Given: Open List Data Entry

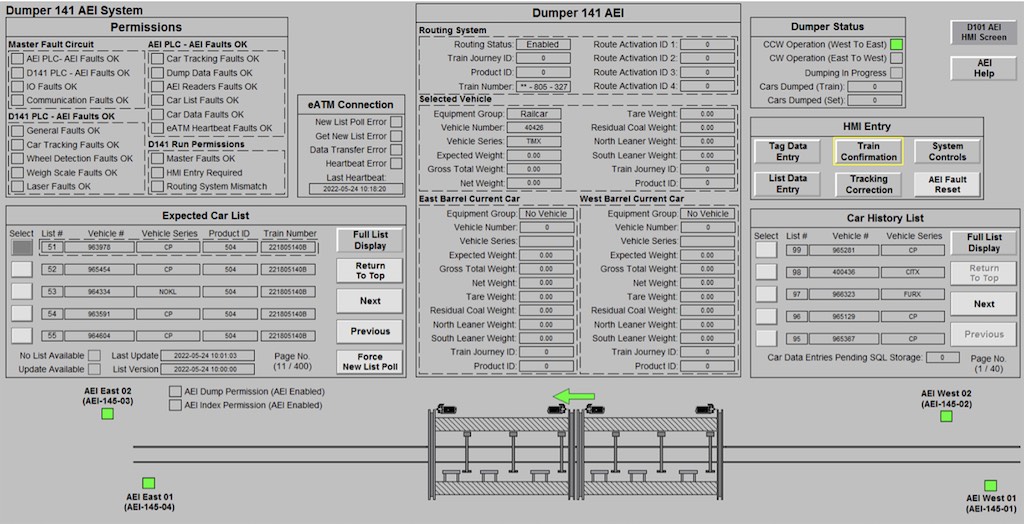Looking at the screenshot, I should coord(788,184).
